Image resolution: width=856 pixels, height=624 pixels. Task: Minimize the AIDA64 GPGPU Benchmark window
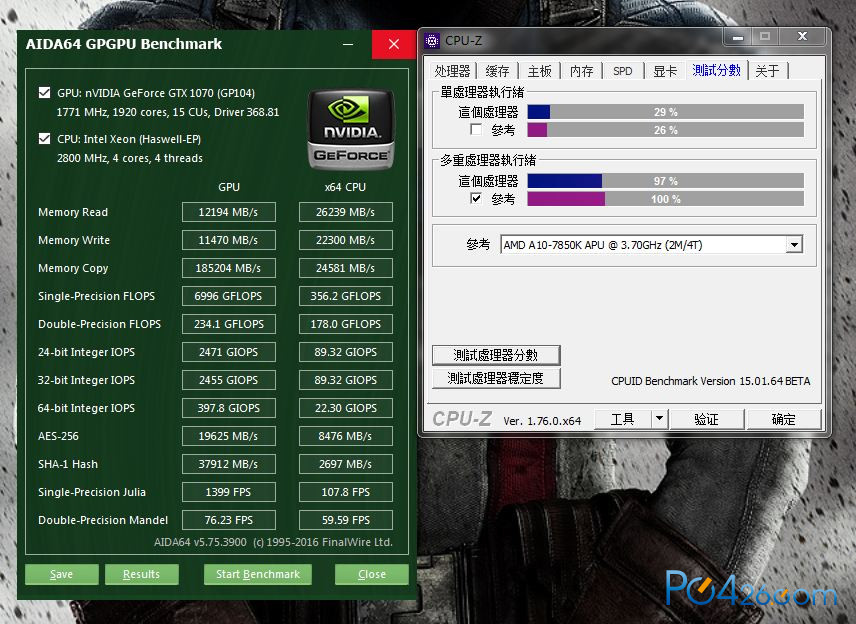tap(348, 44)
